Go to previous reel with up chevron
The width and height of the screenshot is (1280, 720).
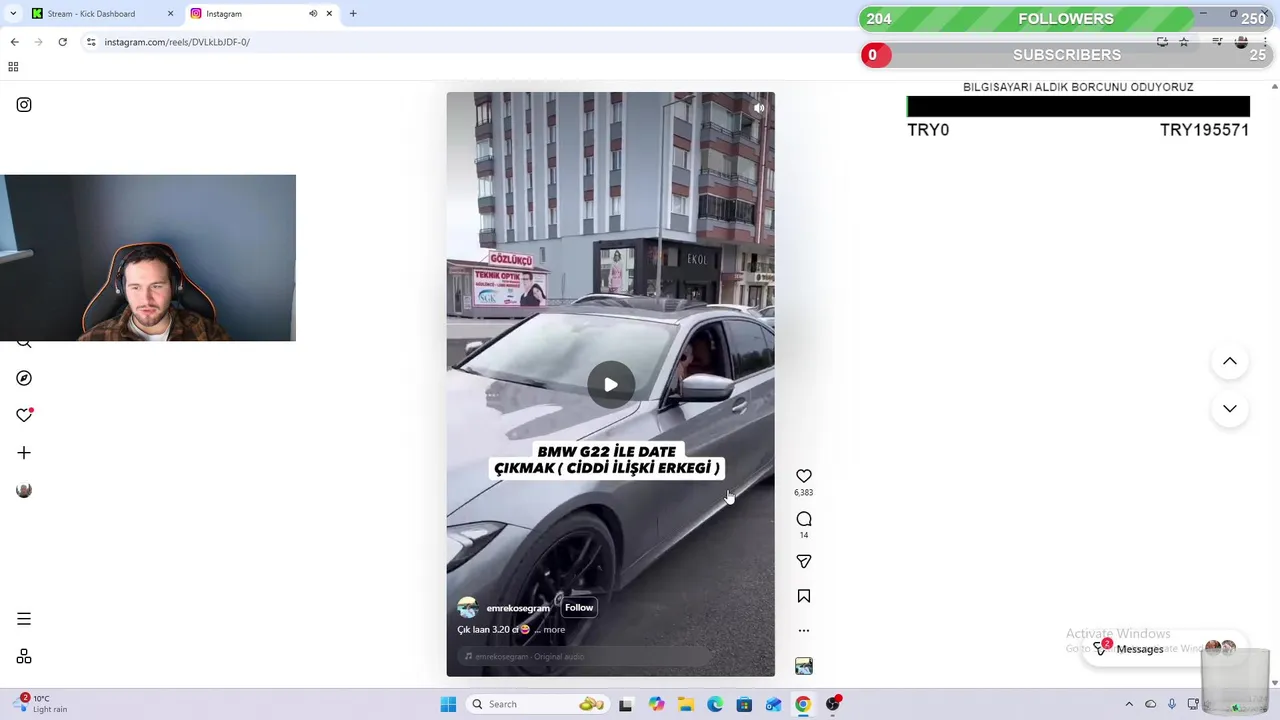pos(1230,361)
